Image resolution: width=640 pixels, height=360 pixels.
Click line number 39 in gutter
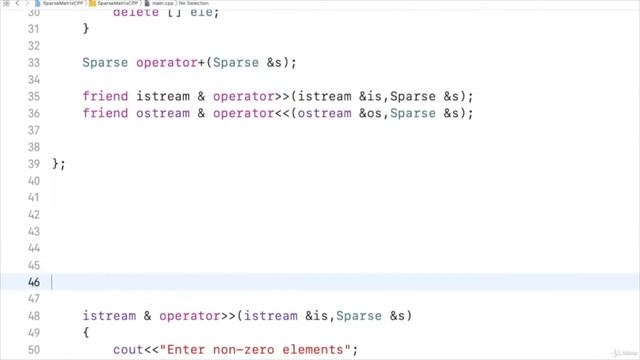point(34,164)
